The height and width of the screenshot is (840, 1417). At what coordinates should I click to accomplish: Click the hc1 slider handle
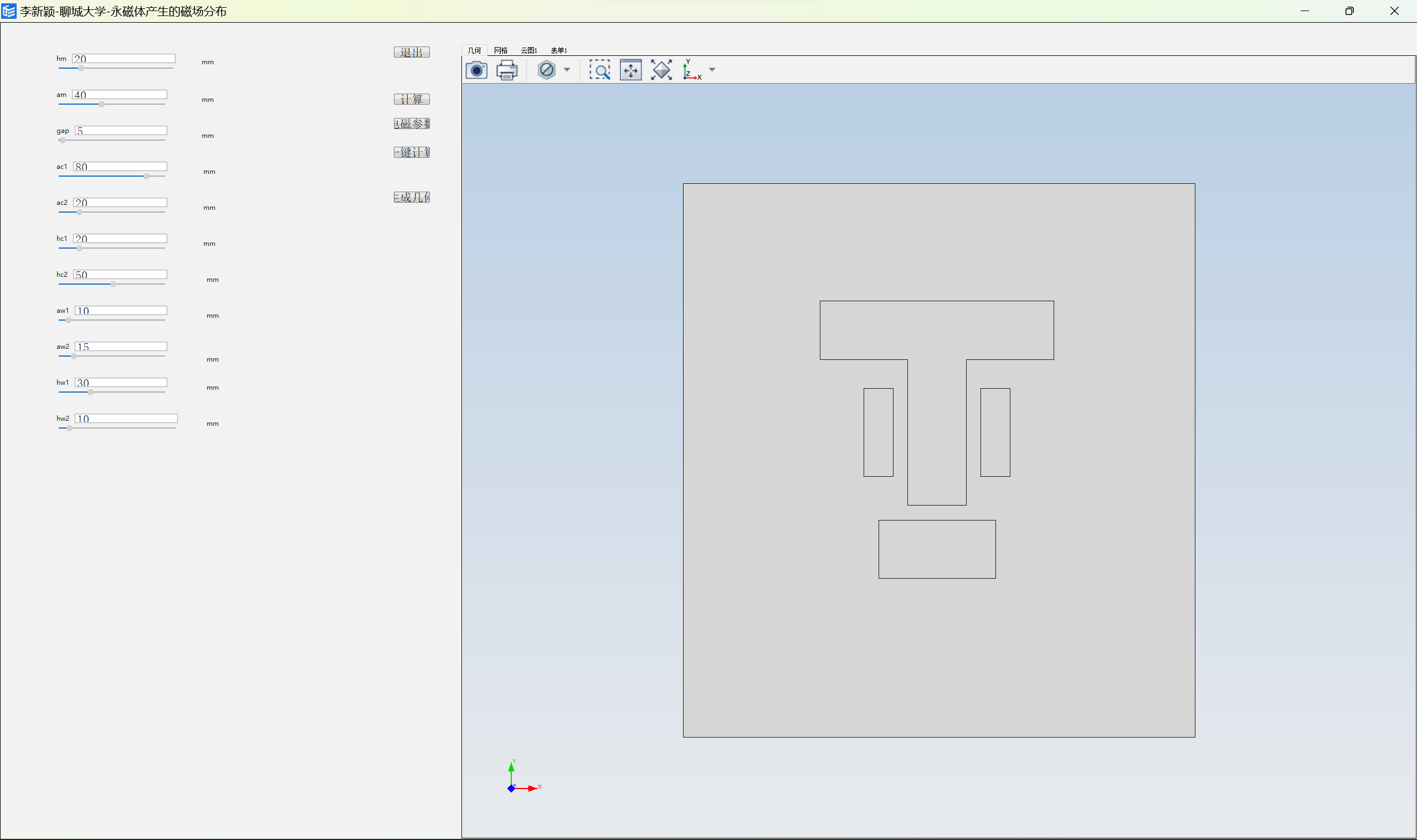(79, 248)
